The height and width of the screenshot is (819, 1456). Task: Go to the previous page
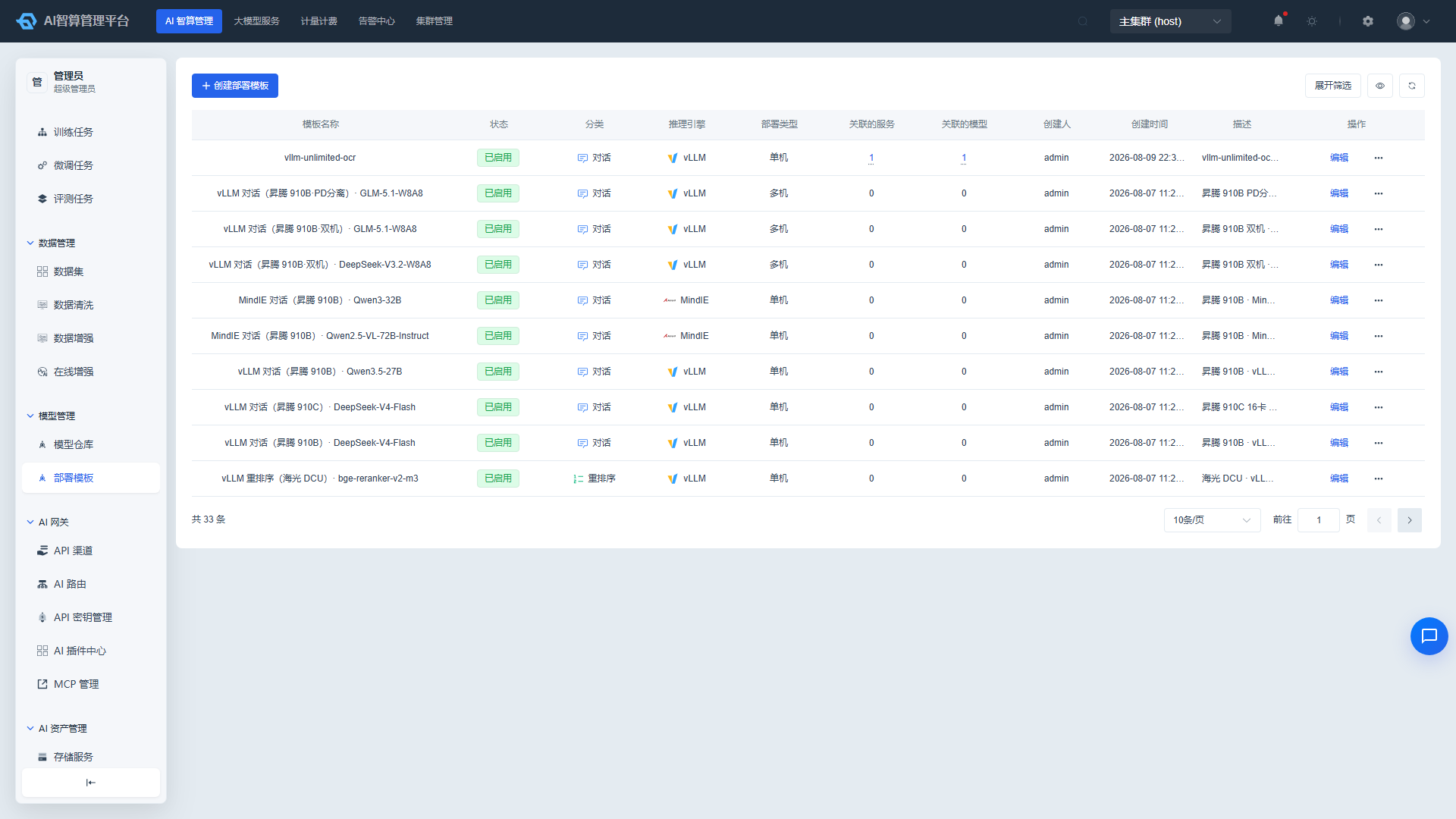click(x=1379, y=520)
